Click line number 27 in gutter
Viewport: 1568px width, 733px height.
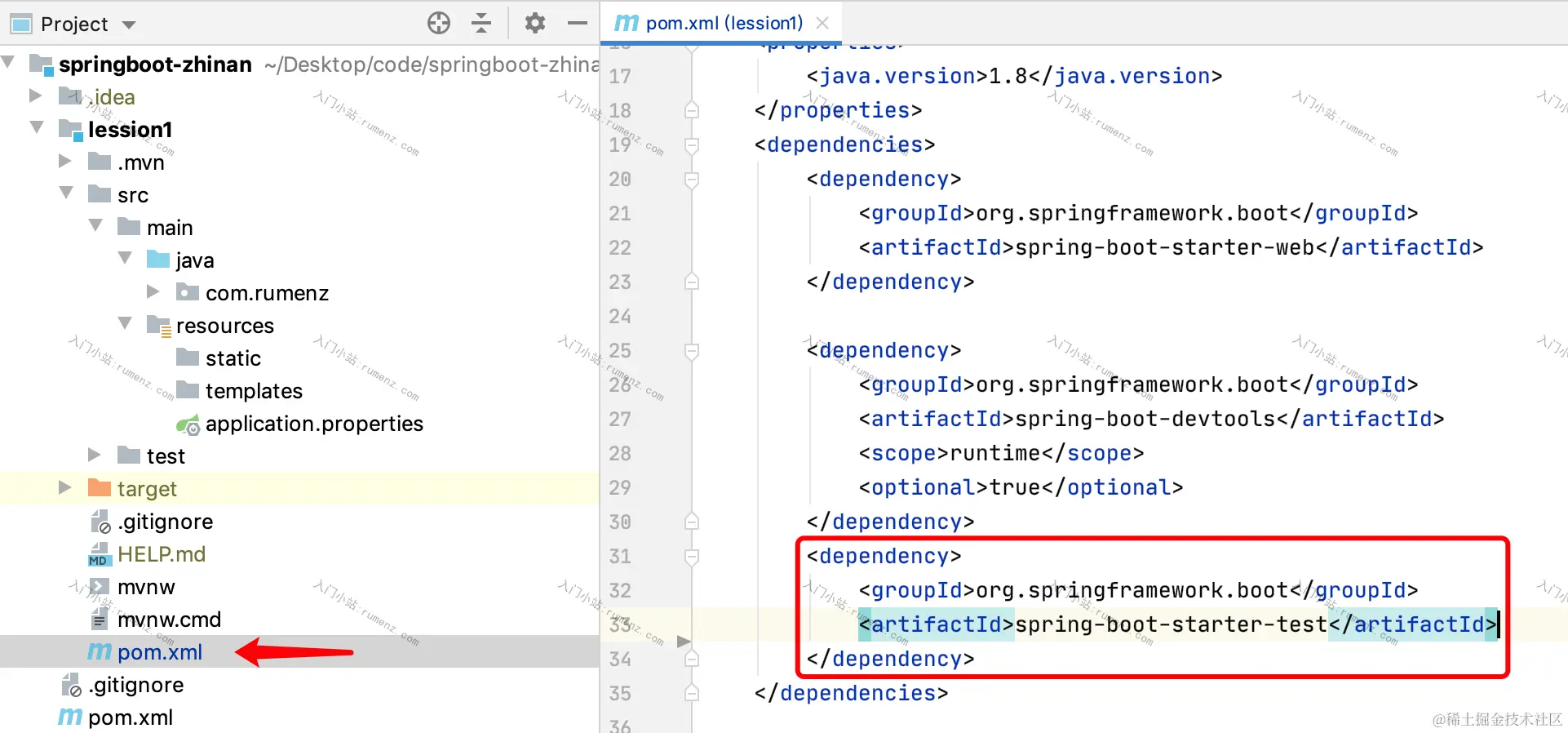[620, 419]
